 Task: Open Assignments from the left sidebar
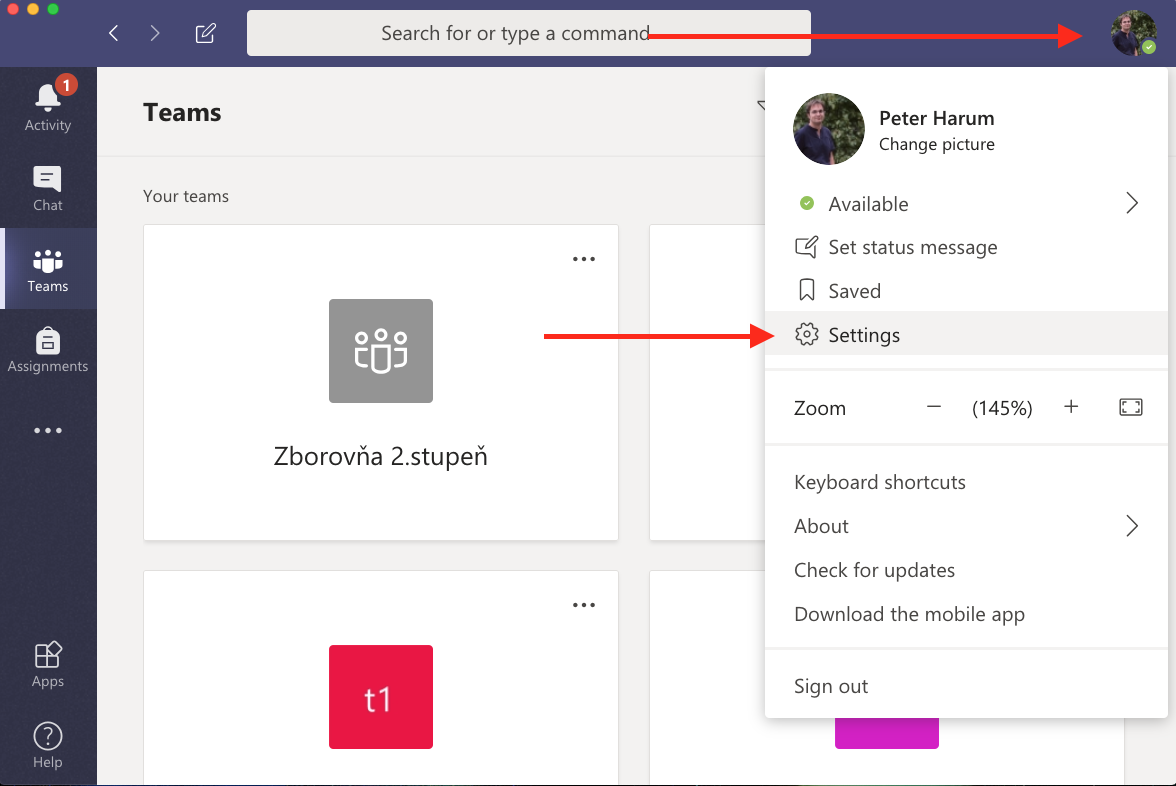click(48, 350)
